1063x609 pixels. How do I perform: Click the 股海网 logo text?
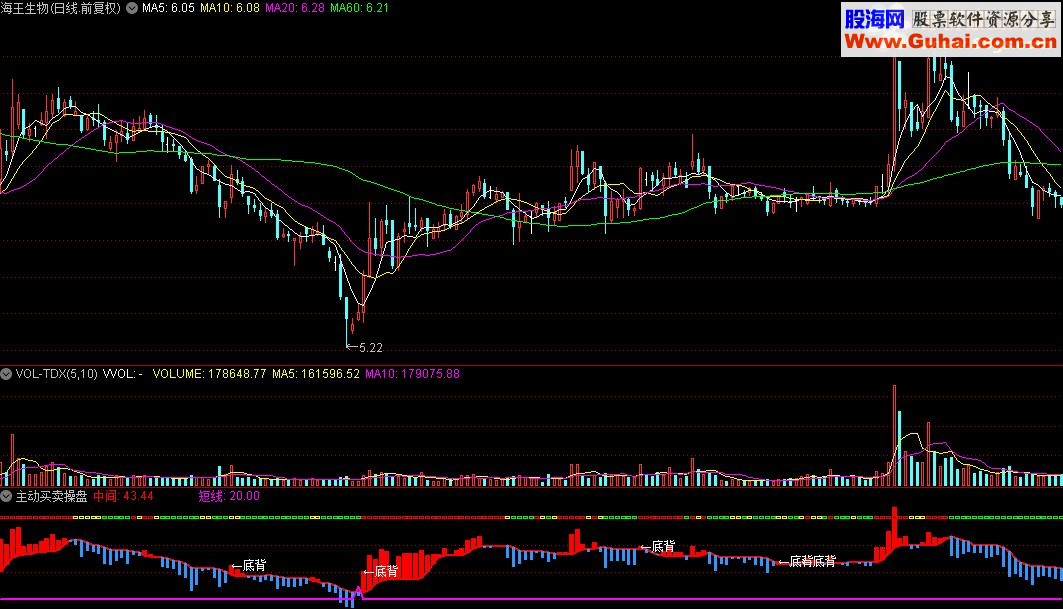[875, 19]
